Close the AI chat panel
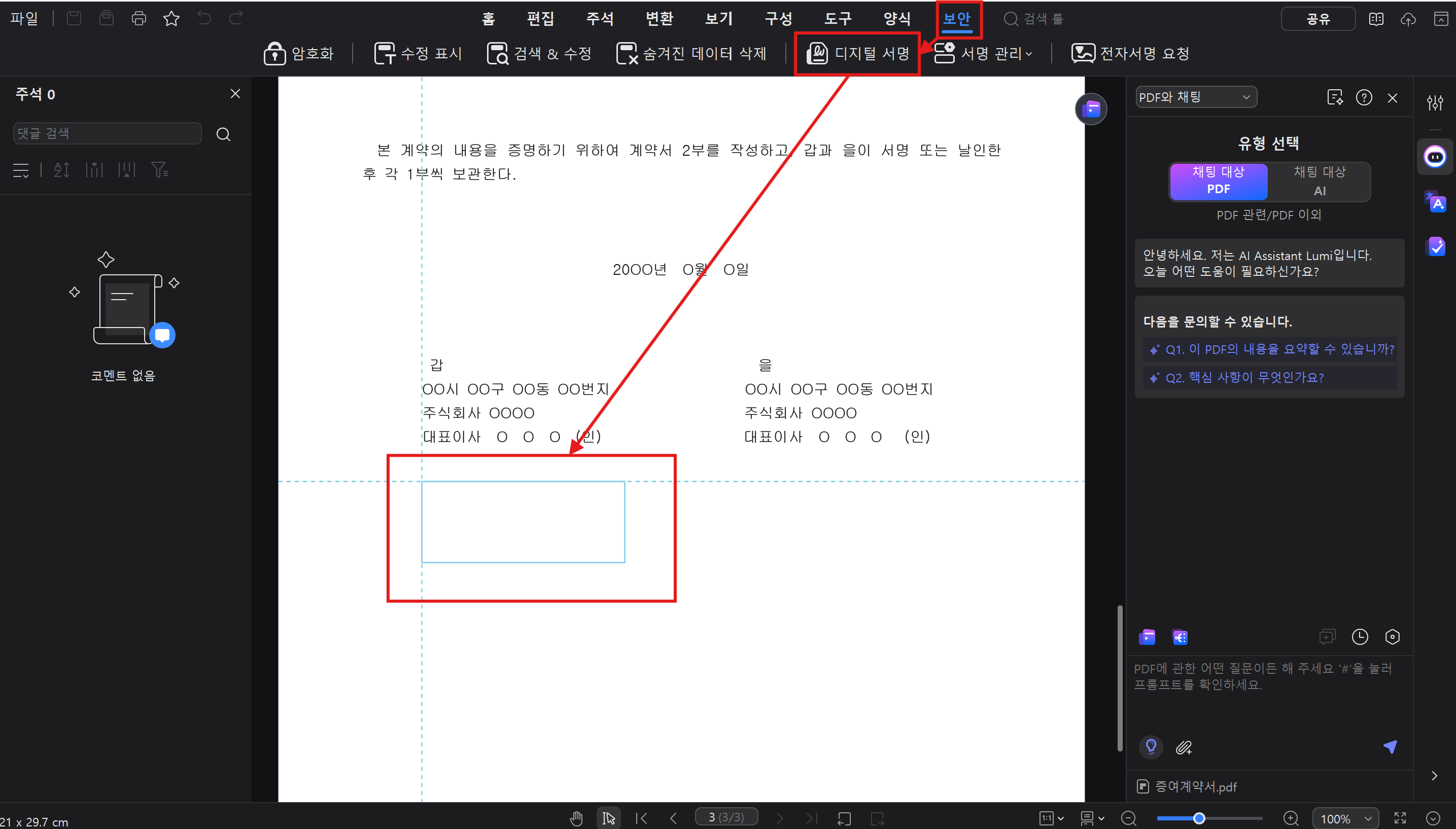The image size is (1456, 829). click(1392, 98)
